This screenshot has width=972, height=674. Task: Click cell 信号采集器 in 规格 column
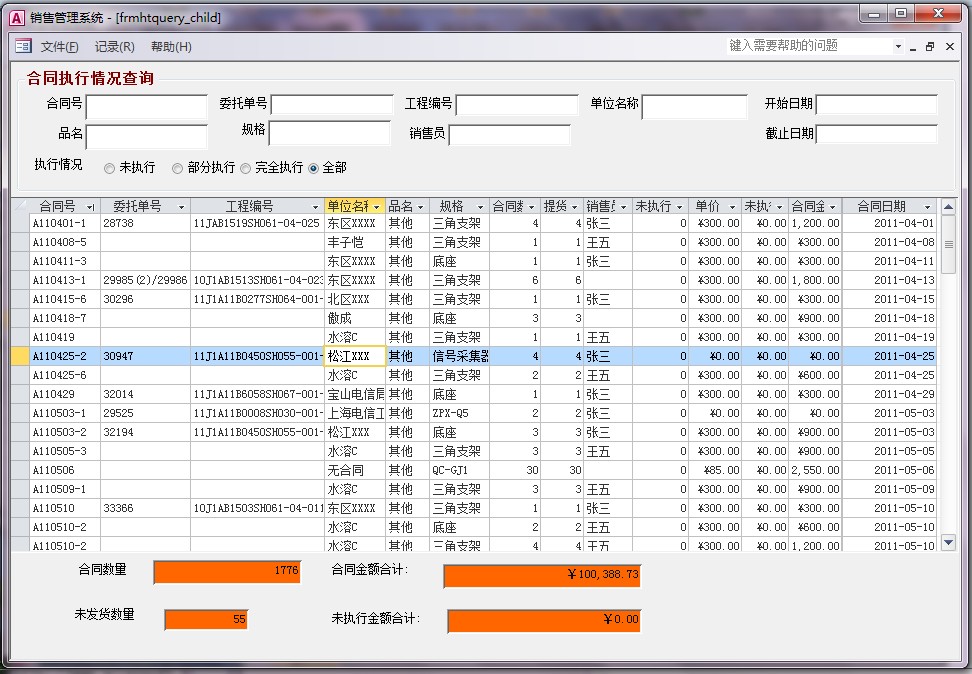[x=459, y=357]
